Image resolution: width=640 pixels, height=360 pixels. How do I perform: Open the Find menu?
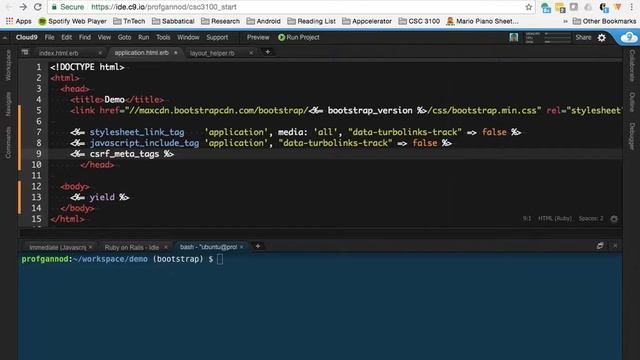[x=84, y=37]
